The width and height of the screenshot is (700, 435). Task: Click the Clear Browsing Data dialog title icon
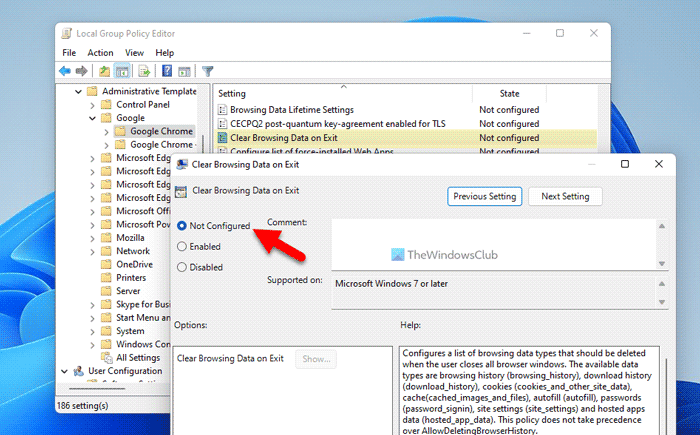click(182, 164)
